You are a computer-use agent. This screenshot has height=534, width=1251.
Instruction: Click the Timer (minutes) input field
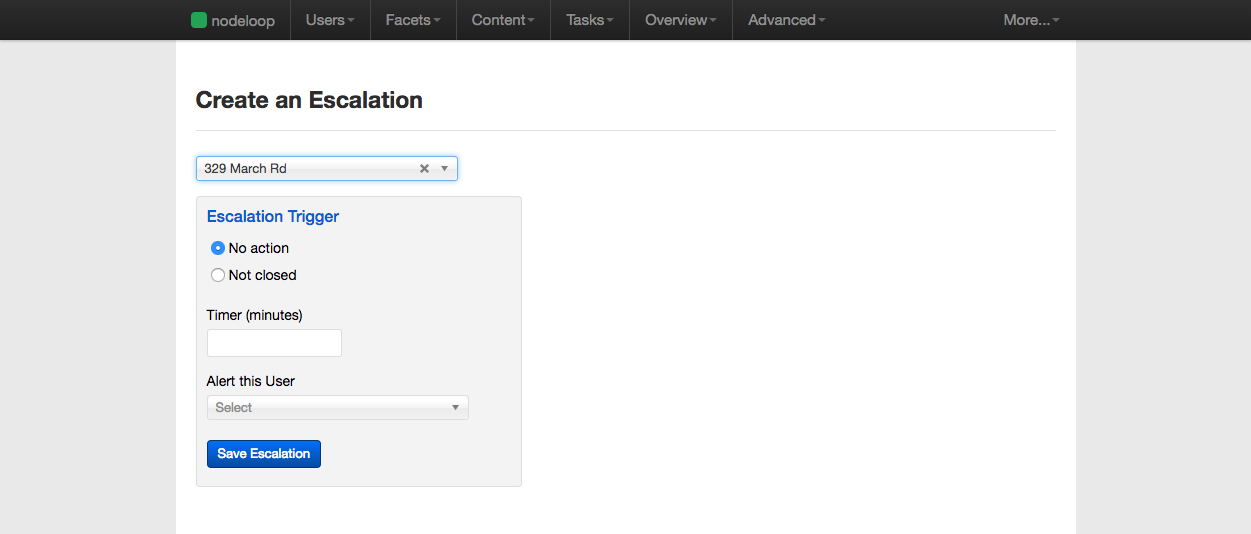tap(274, 343)
